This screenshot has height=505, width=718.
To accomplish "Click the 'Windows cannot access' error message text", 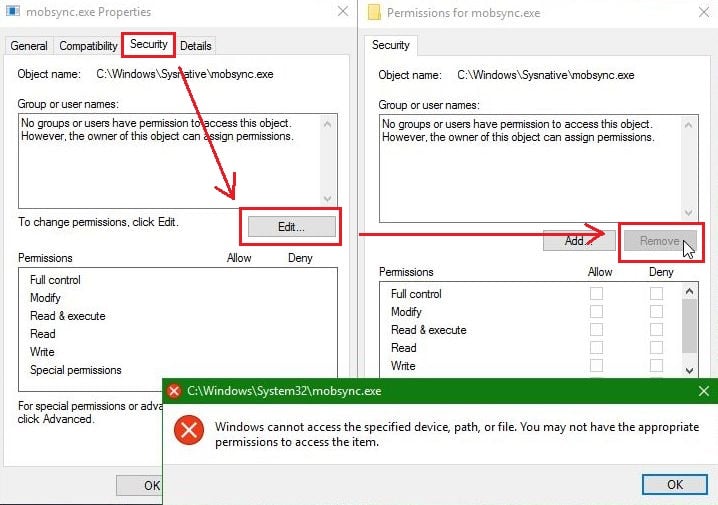I will point(457,434).
